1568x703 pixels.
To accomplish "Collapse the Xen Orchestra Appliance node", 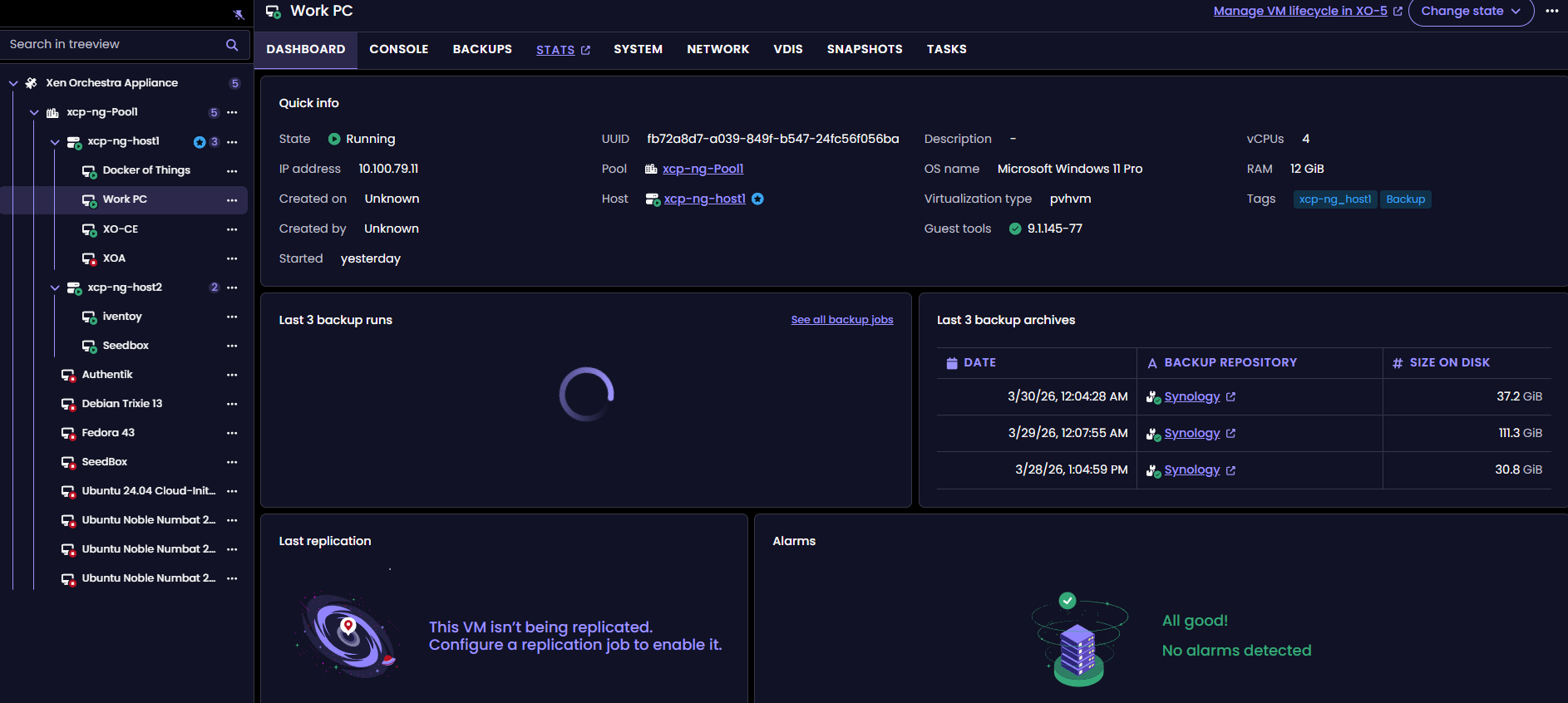I will [x=13, y=83].
